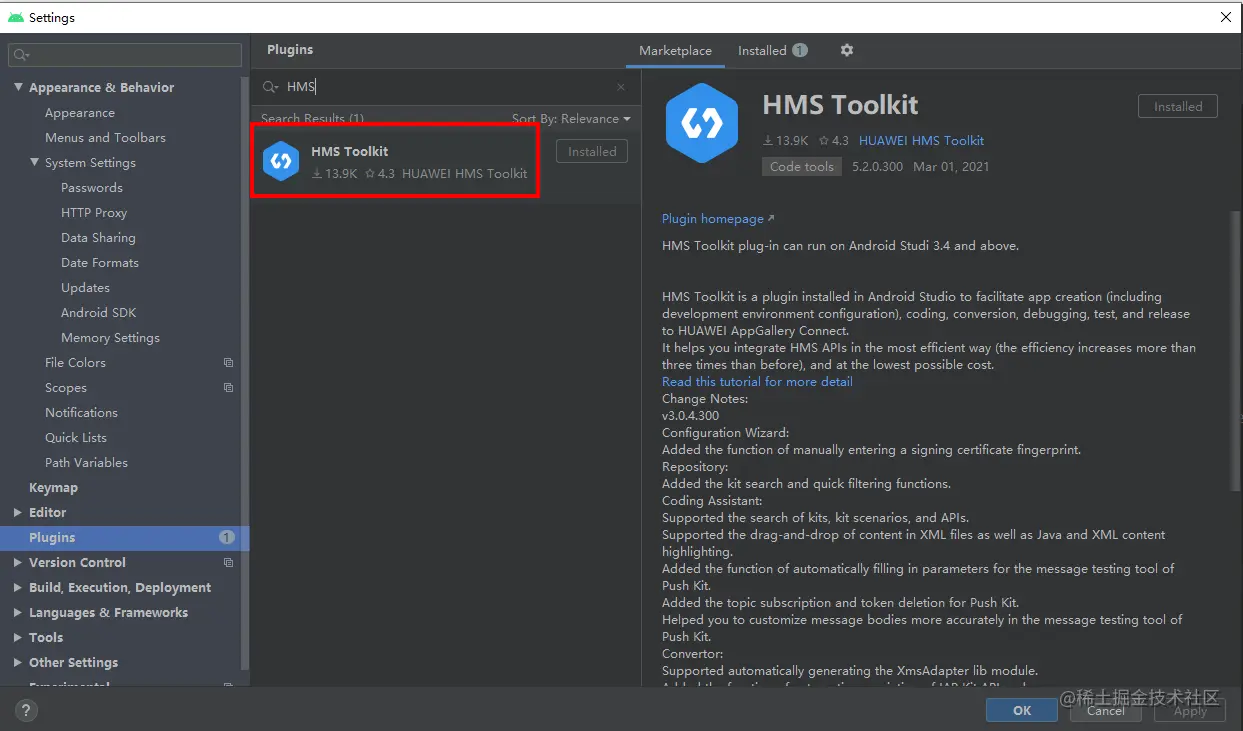Viewport: 1243px width, 731px height.
Task: Click the large HMS Toolkit logo
Action: [x=702, y=123]
